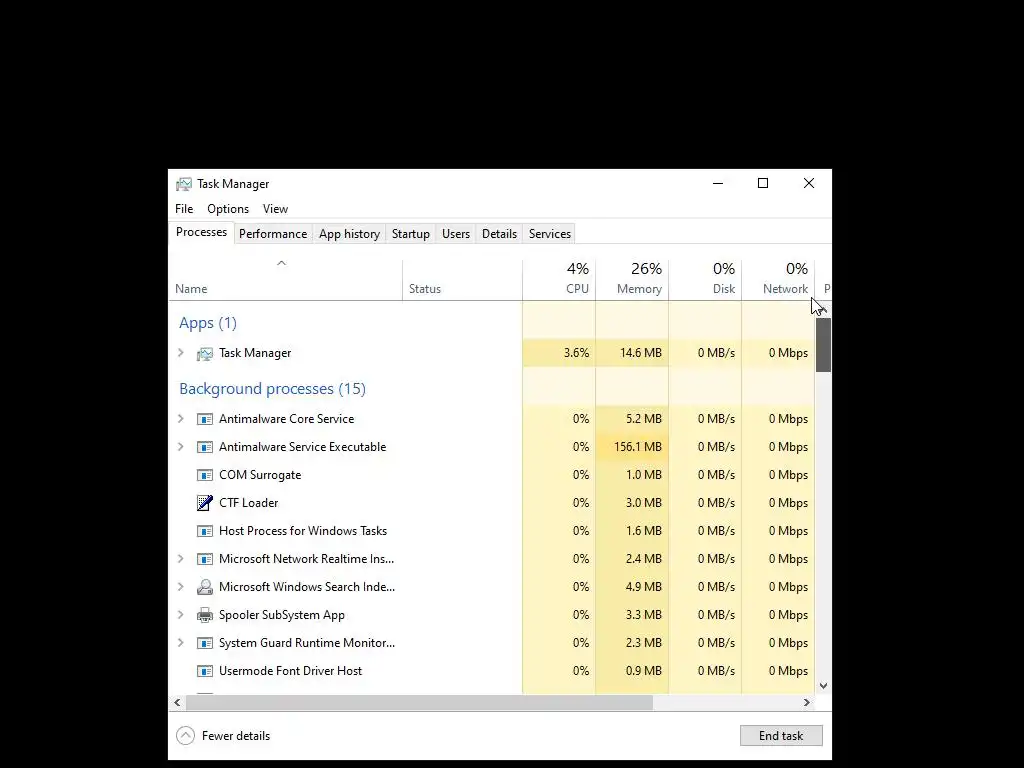The image size is (1024, 768).
Task: Open the Options menu
Action: pyautogui.click(x=228, y=209)
